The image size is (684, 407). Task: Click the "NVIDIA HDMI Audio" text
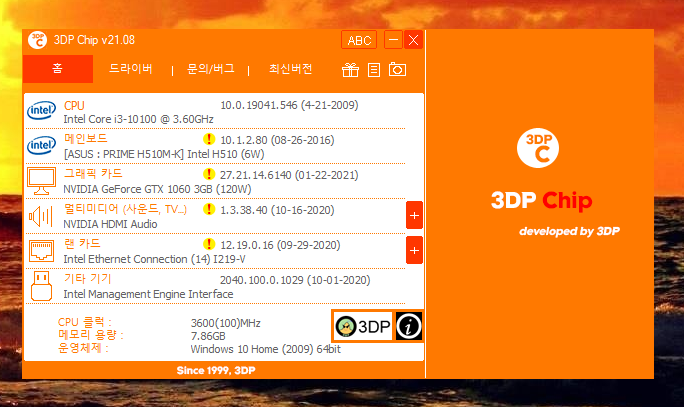(x=110, y=224)
